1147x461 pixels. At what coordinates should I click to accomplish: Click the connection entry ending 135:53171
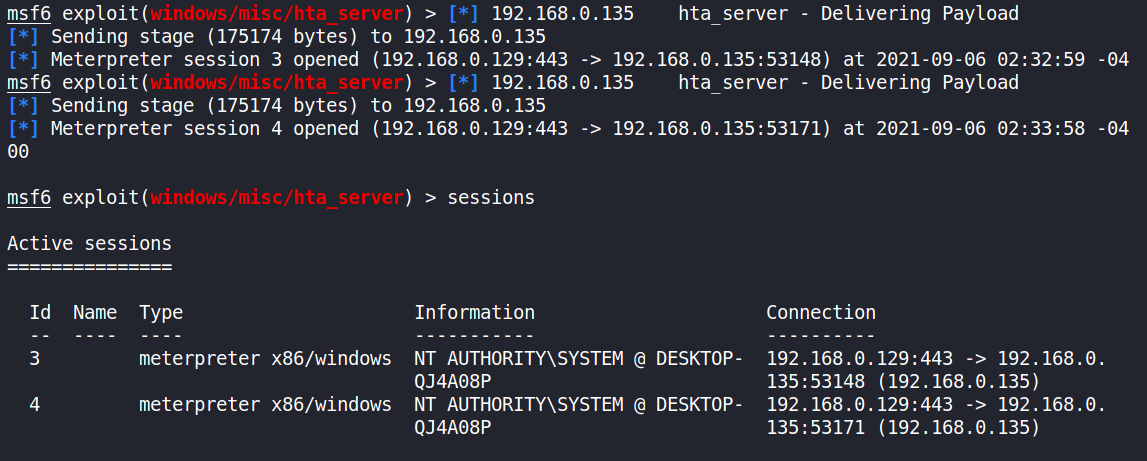coord(936,415)
